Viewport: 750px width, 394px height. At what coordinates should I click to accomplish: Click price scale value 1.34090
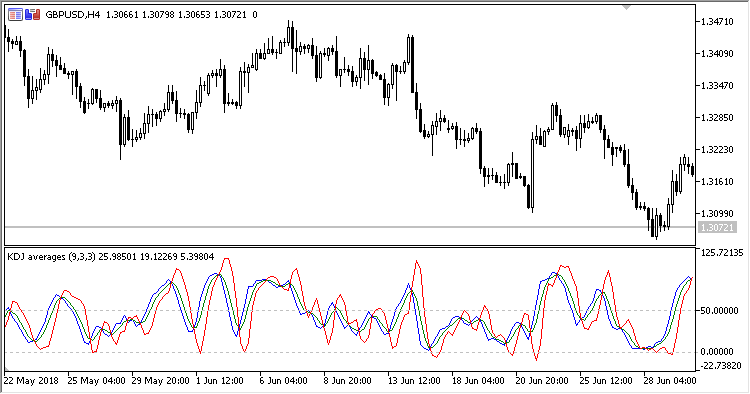pos(717,54)
